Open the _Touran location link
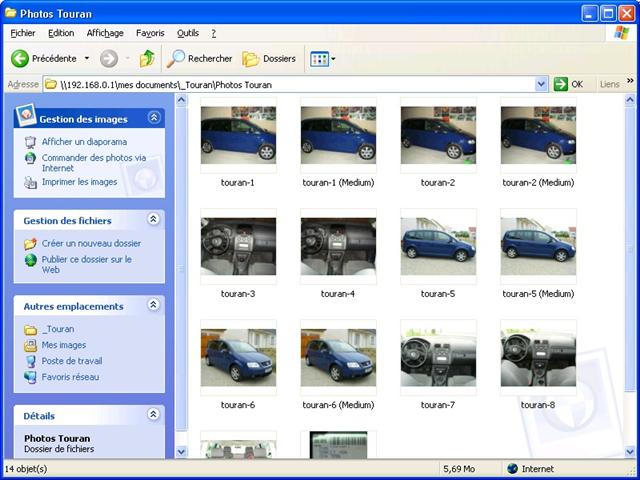Viewport: 640px width, 480px height. pyautogui.click(x=58, y=329)
